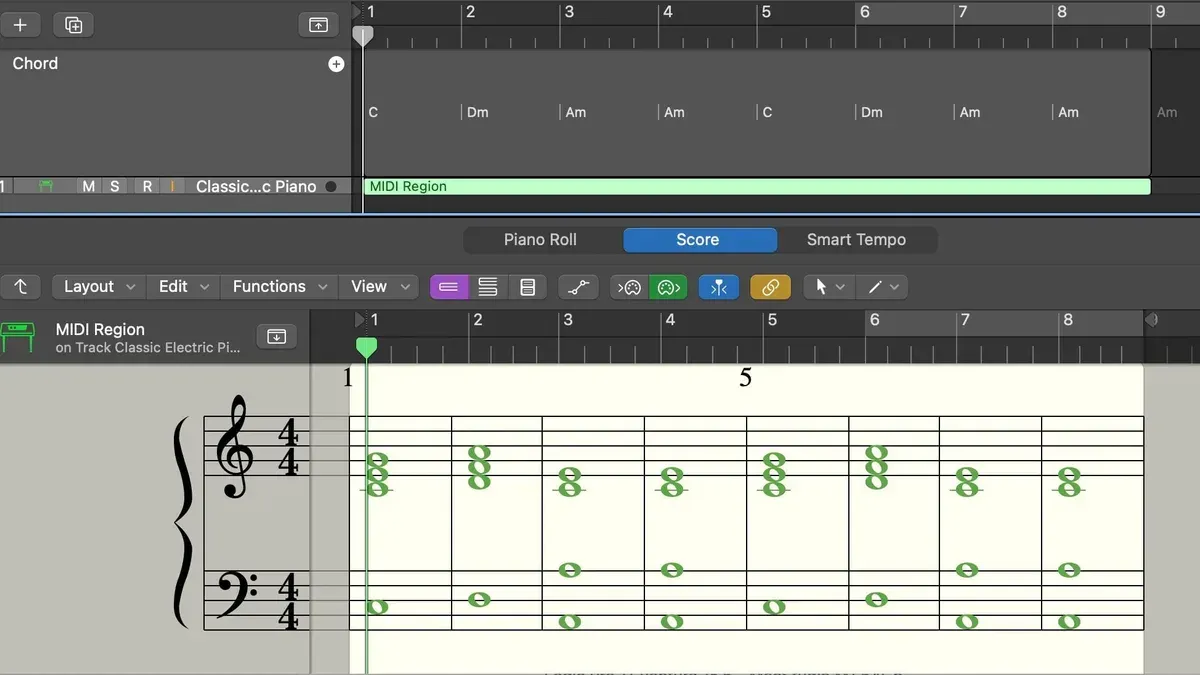Select the treble chord in bar 6
1200x675 pixels.
pyautogui.click(x=876, y=467)
